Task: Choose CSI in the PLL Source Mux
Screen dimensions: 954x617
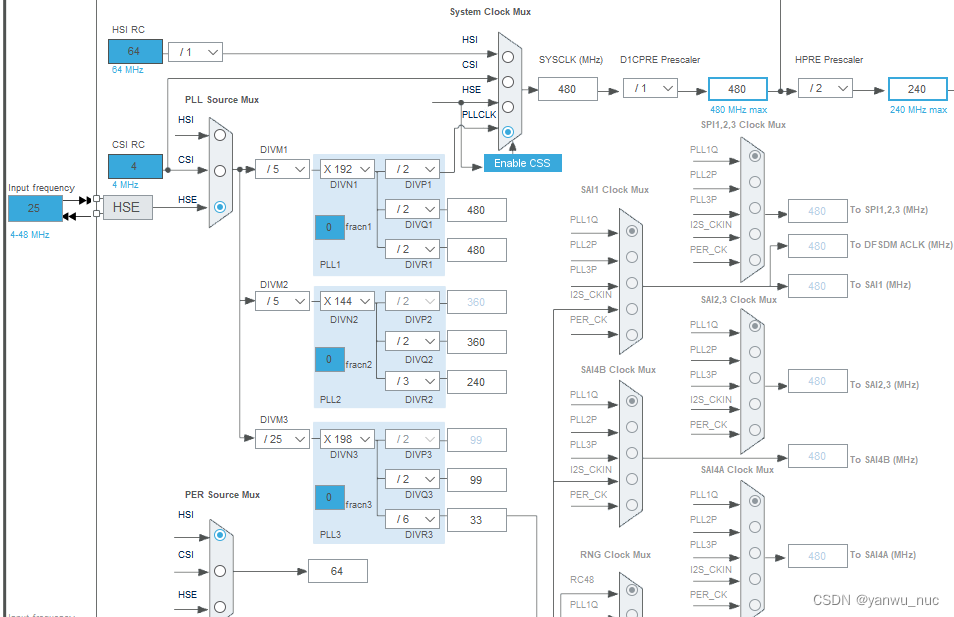Action: tap(220, 171)
